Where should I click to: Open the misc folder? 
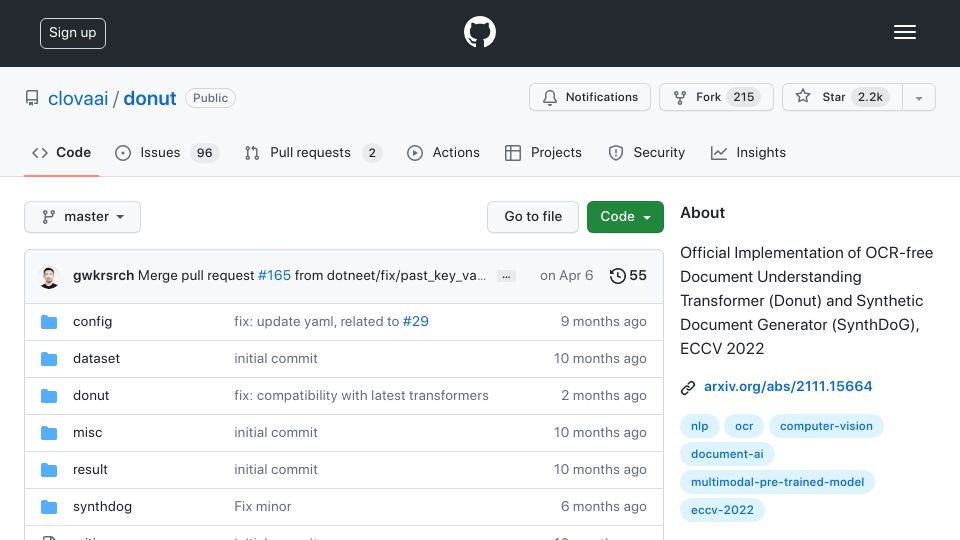pyautogui.click(x=88, y=432)
